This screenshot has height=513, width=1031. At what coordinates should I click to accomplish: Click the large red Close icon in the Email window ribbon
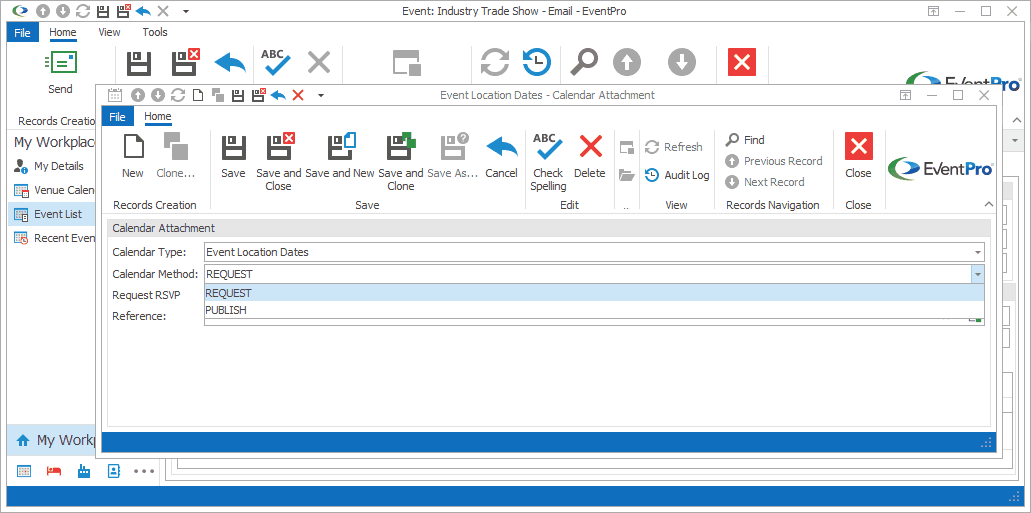click(742, 63)
